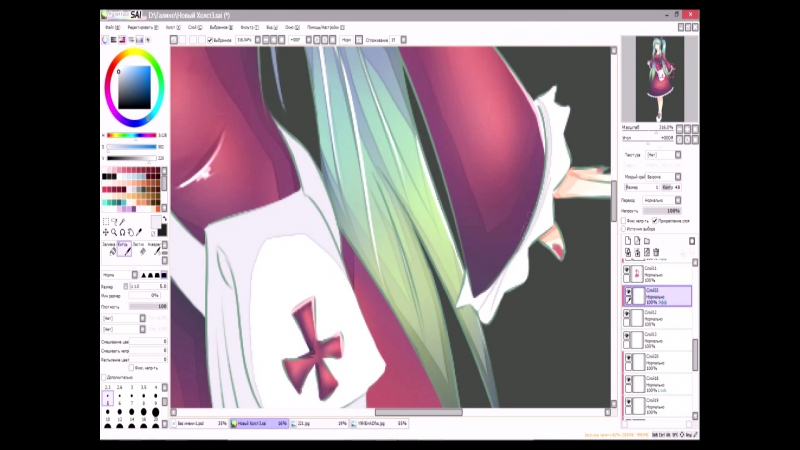The height and width of the screenshot is (450, 800).
Task: Hide layer Слой12 via eye icon
Action: (627, 314)
